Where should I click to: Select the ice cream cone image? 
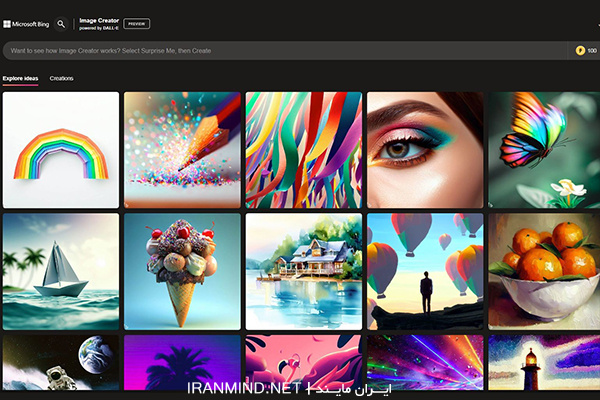(182, 272)
